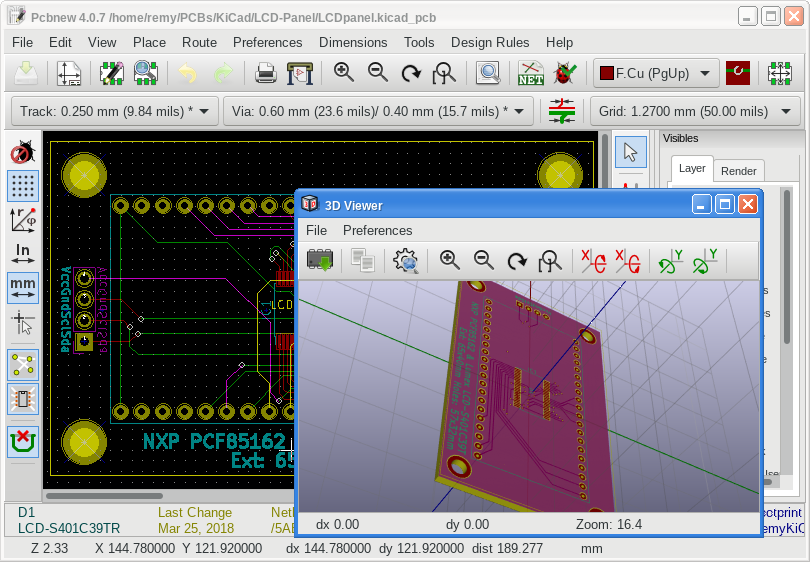Screen dimensions: 810x562
Task: Open 3D Viewer render options gear icon
Action: (x=406, y=260)
